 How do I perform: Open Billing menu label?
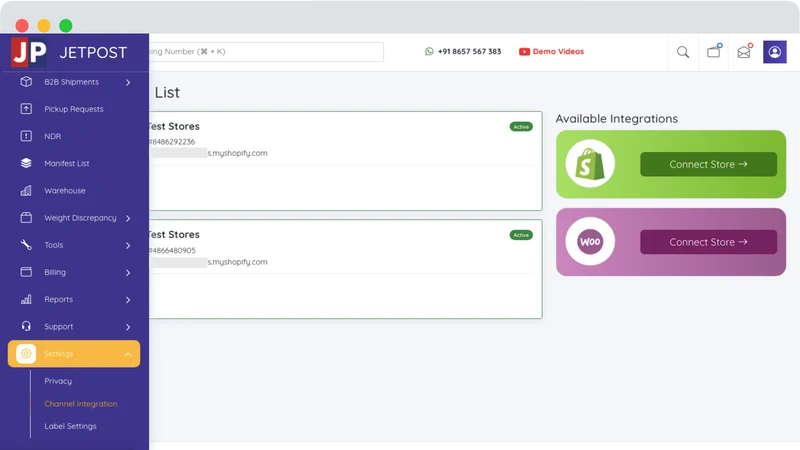pos(55,272)
